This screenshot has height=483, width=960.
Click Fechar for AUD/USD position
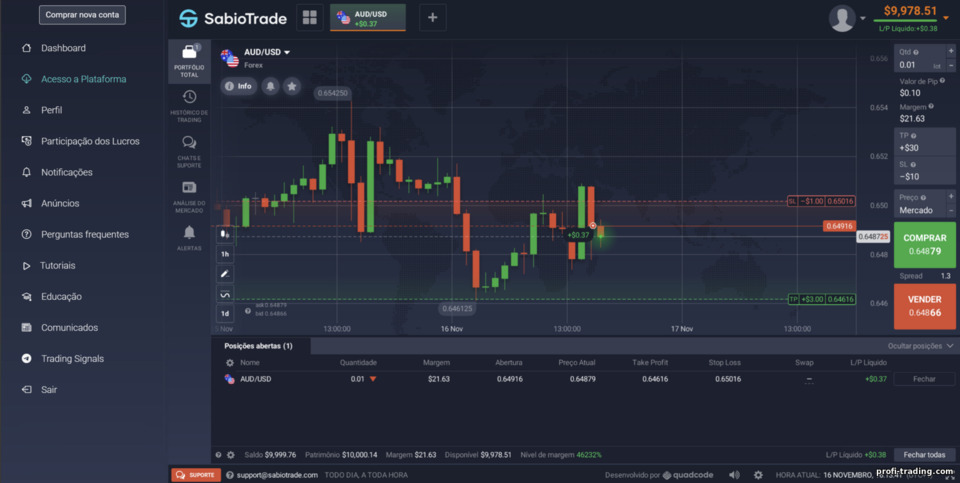point(924,379)
